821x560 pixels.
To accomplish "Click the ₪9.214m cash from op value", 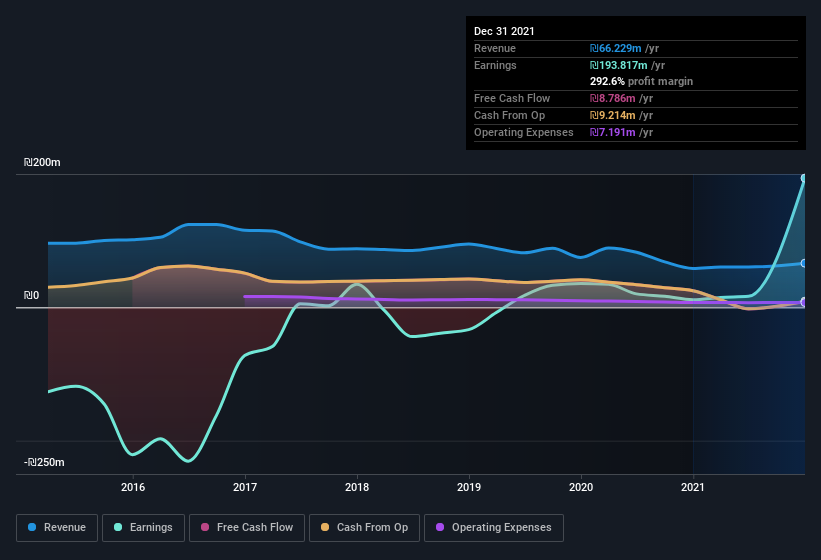I will pos(613,115).
